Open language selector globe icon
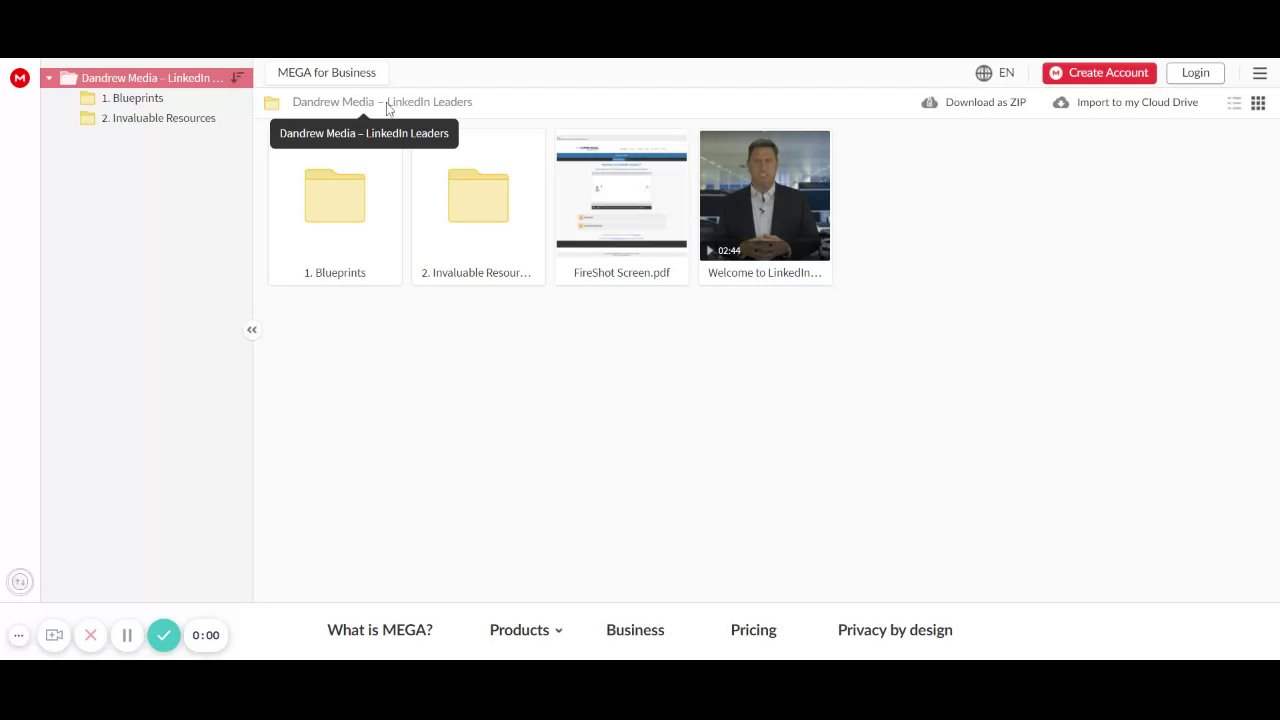Image resolution: width=1280 pixels, height=720 pixels. pyautogui.click(x=984, y=73)
